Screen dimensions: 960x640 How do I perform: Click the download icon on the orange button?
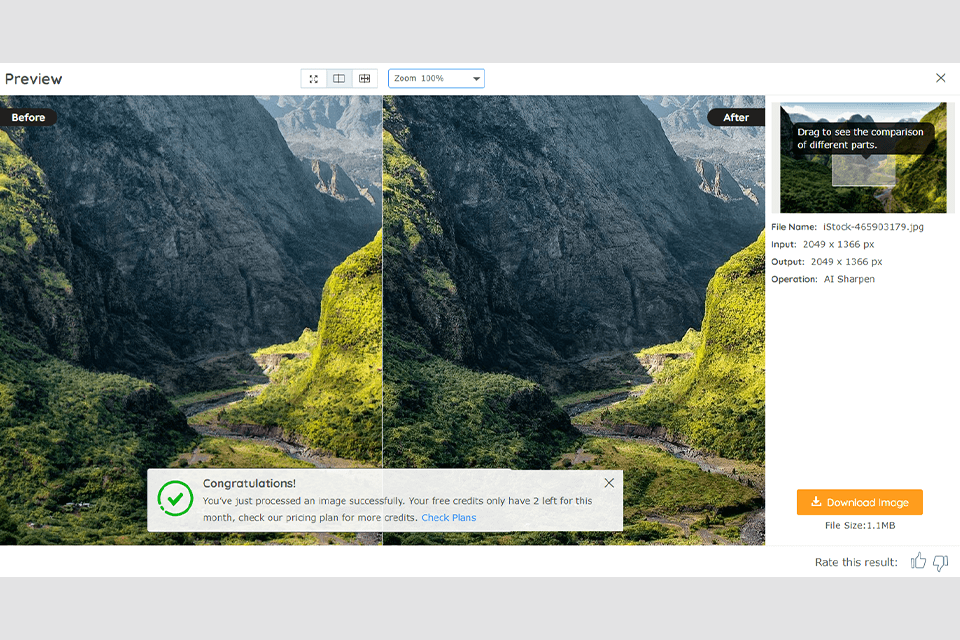click(818, 502)
